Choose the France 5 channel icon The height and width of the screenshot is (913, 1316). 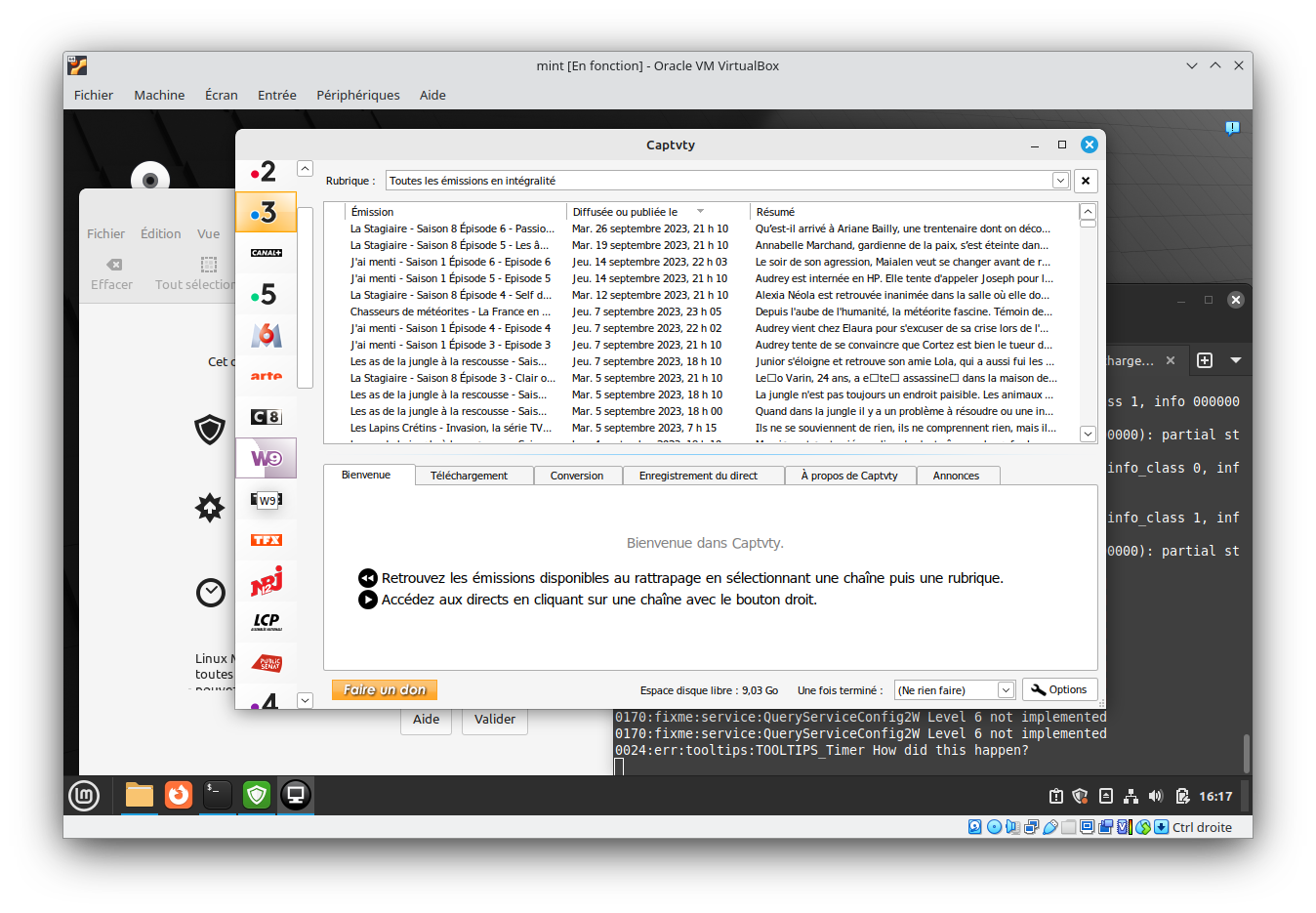coord(265,294)
